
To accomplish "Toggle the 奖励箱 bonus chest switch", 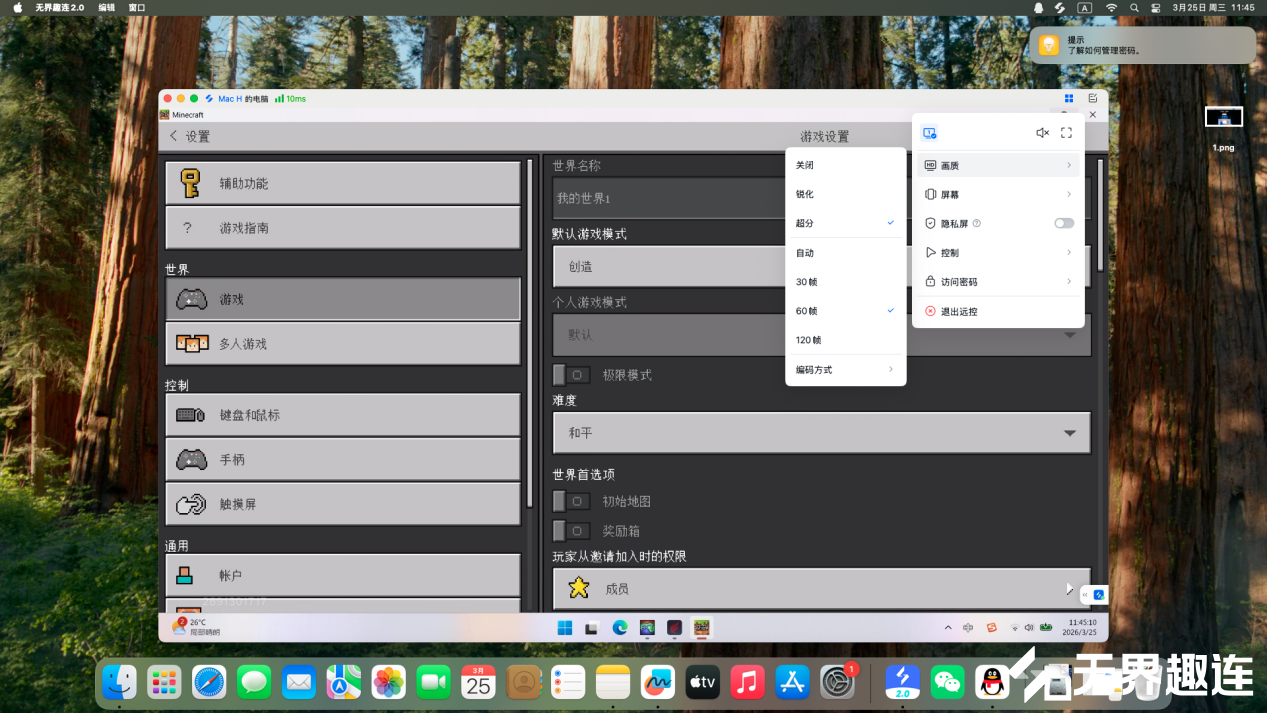I will 572,531.
